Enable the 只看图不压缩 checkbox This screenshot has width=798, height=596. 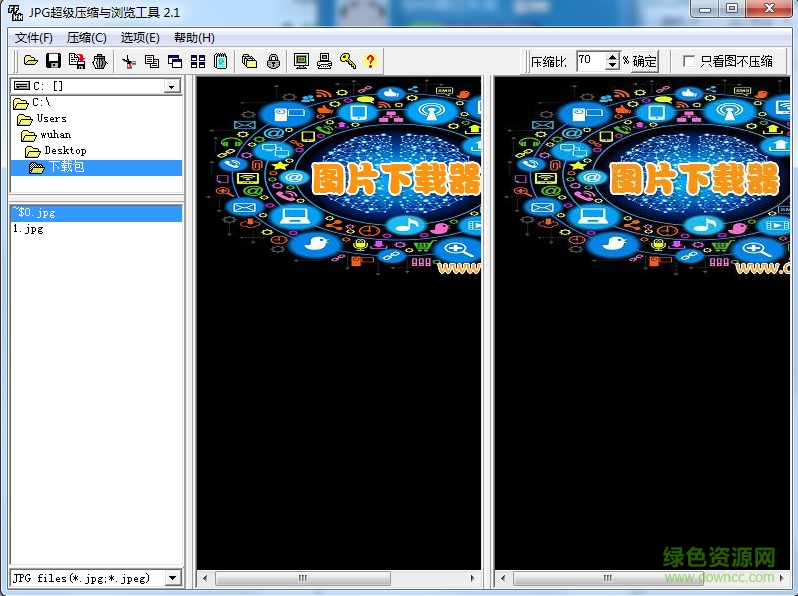(688, 62)
